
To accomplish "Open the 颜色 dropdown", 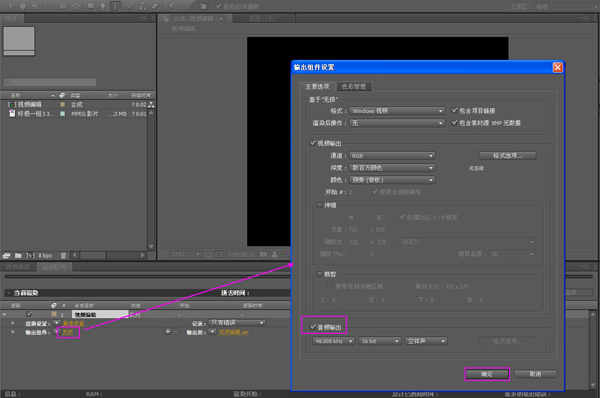I will (392, 180).
